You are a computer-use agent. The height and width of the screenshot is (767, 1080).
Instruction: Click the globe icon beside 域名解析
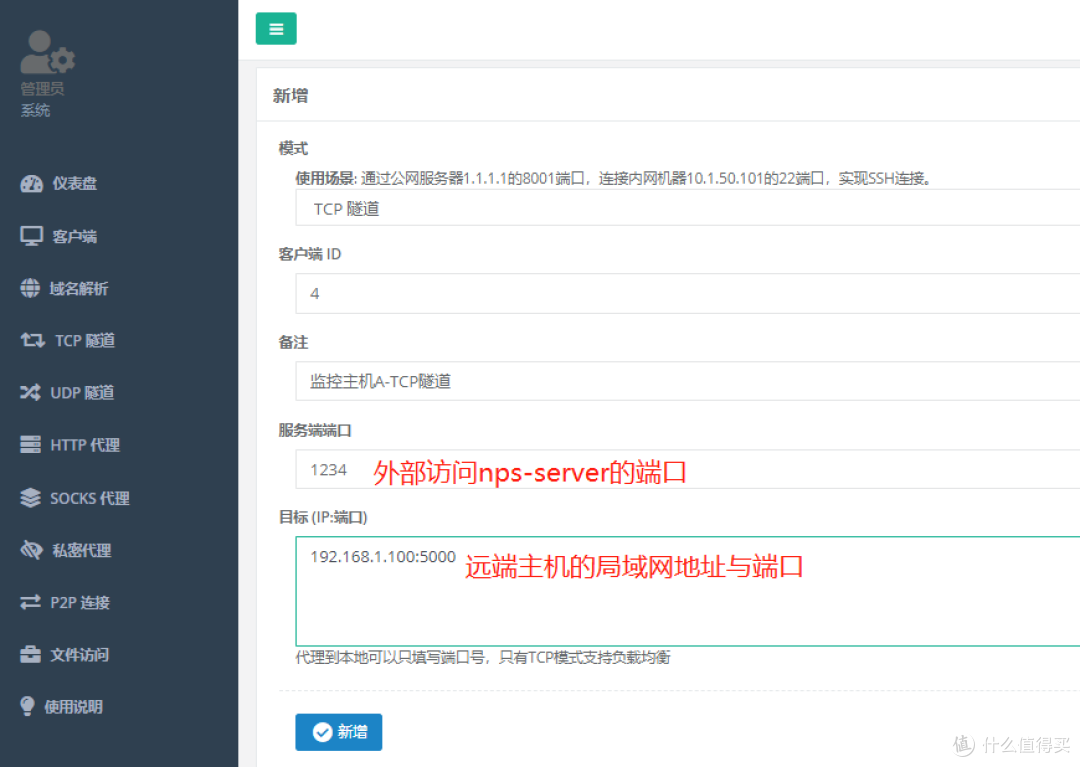[x=30, y=288]
